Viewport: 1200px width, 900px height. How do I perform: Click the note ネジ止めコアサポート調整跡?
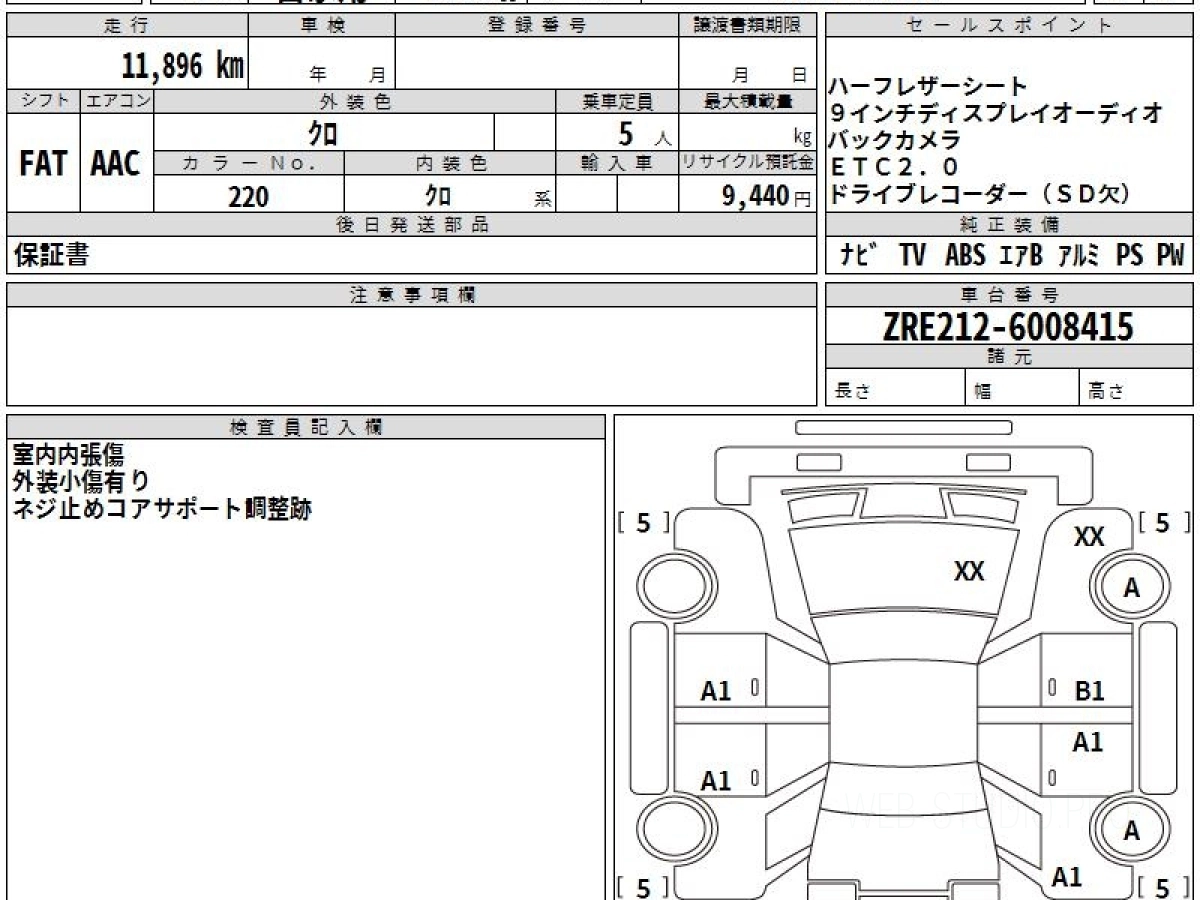point(162,508)
